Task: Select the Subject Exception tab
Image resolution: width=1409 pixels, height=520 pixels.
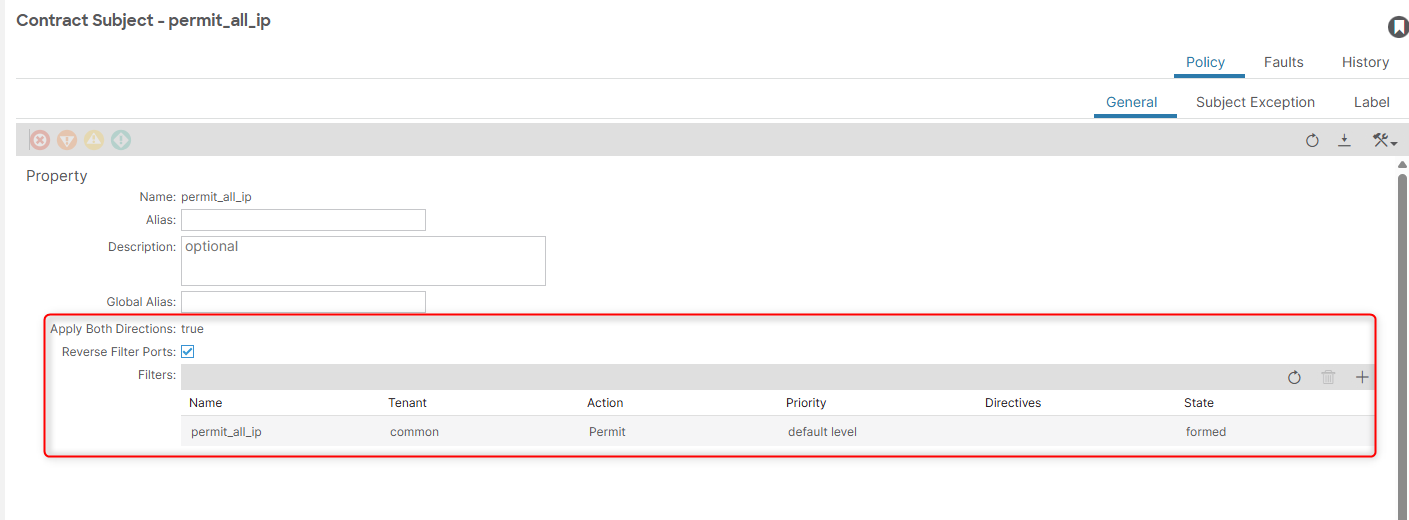Action: (1255, 102)
